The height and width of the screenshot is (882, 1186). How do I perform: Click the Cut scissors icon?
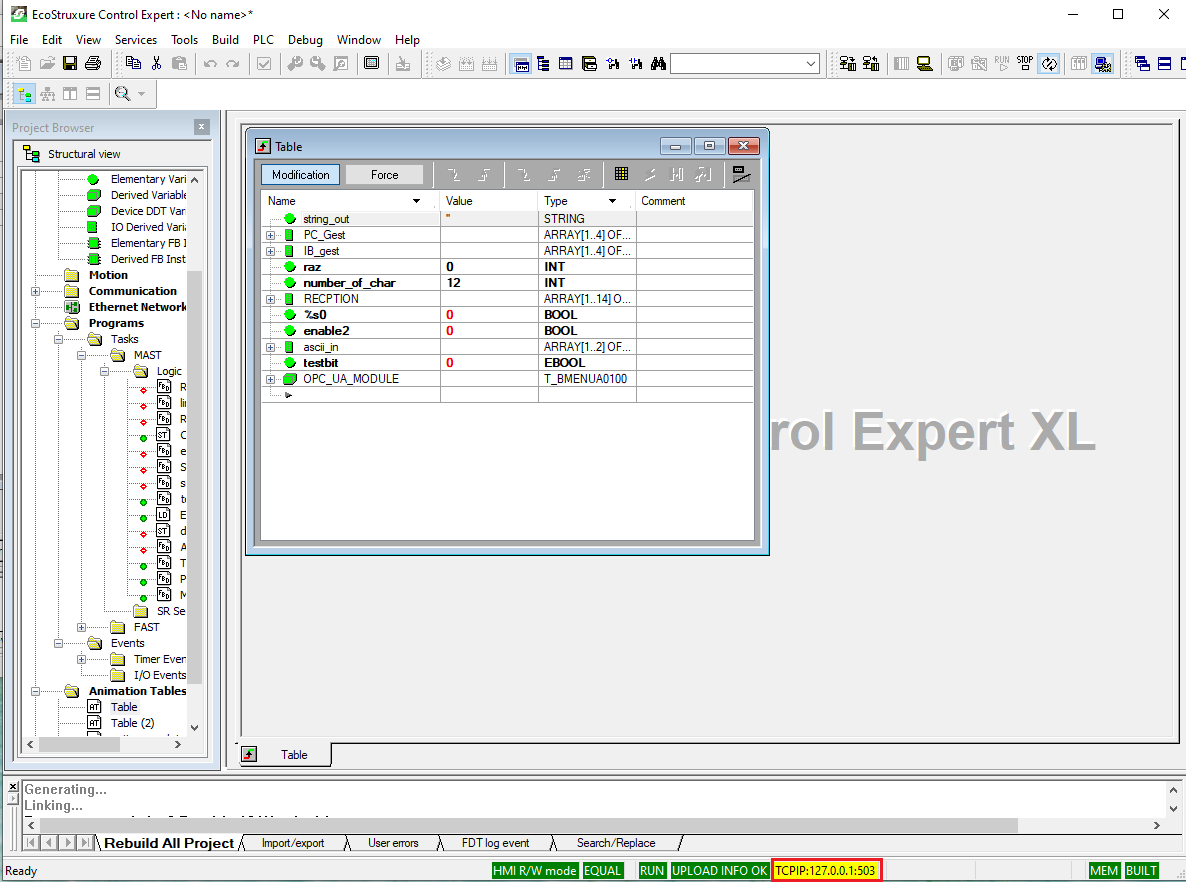click(x=157, y=64)
